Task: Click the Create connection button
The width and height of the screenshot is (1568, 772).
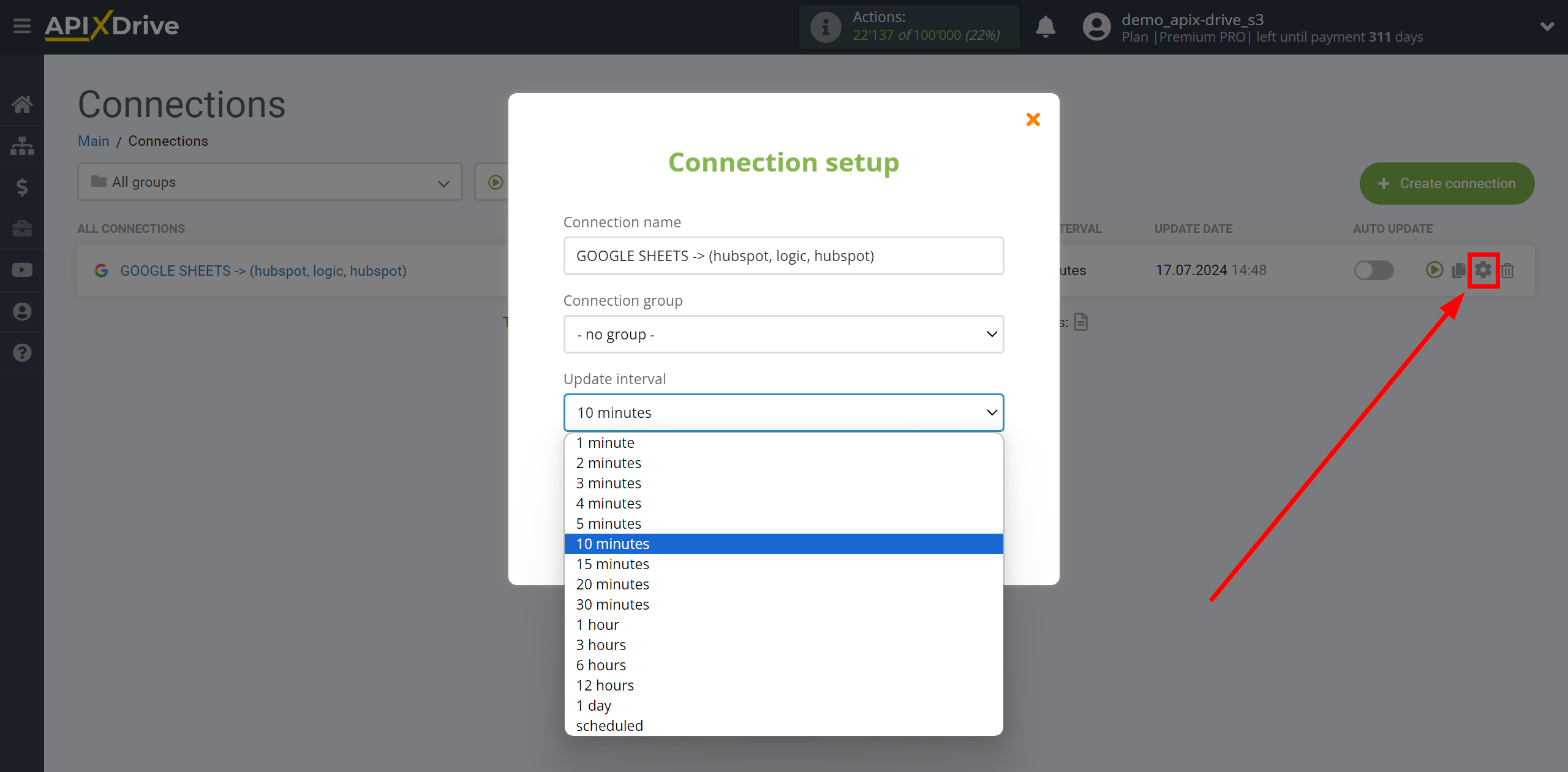Action: tap(1448, 182)
